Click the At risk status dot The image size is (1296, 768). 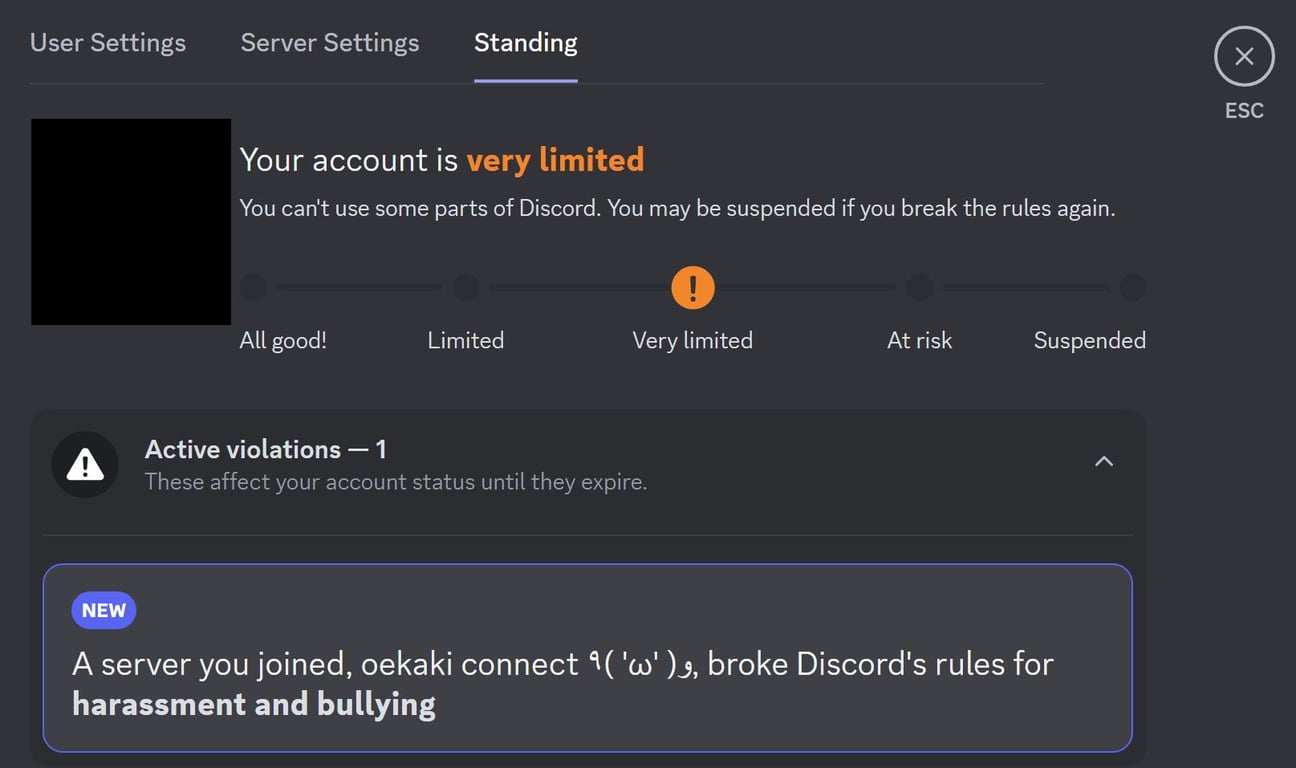click(x=919, y=288)
